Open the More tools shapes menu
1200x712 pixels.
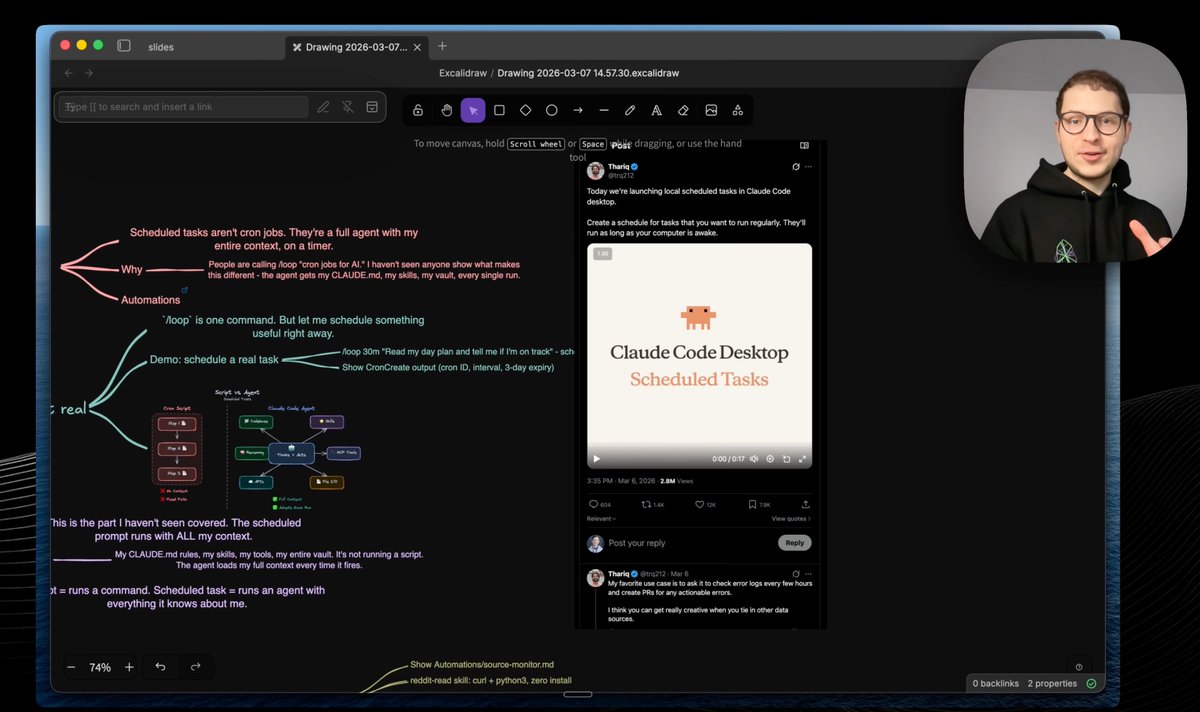click(x=738, y=110)
